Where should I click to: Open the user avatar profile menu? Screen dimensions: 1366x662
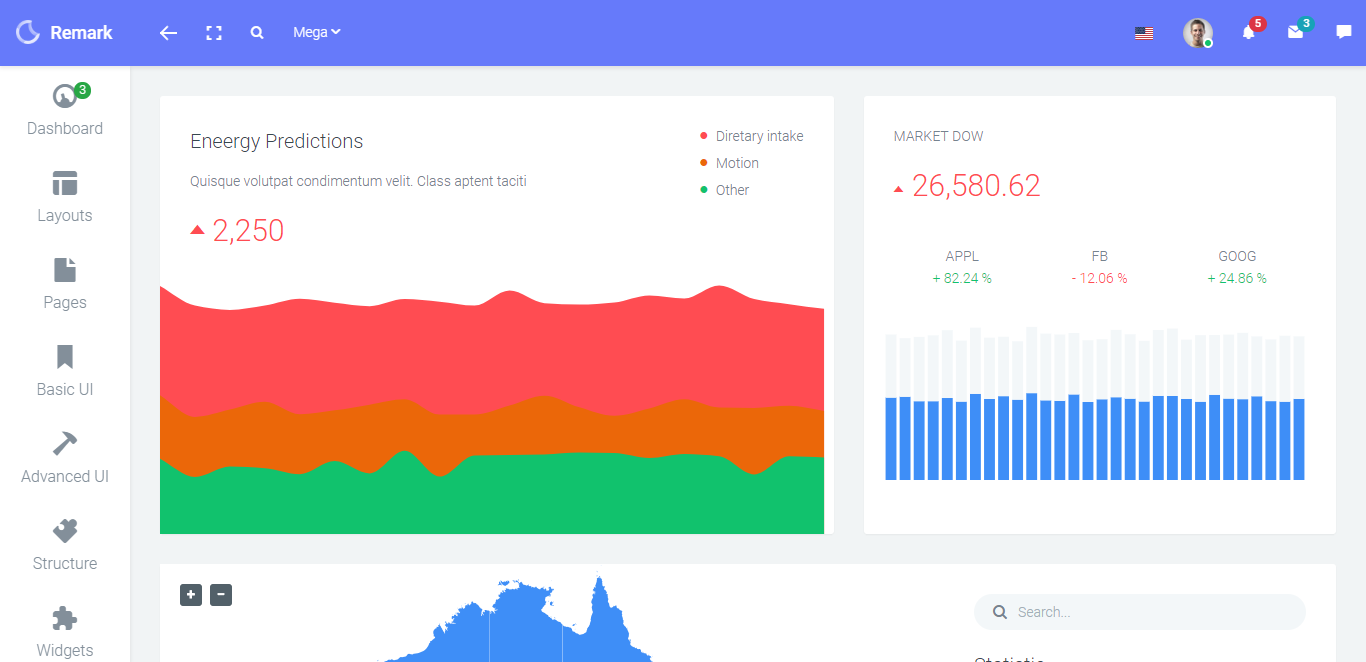pos(1197,33)
